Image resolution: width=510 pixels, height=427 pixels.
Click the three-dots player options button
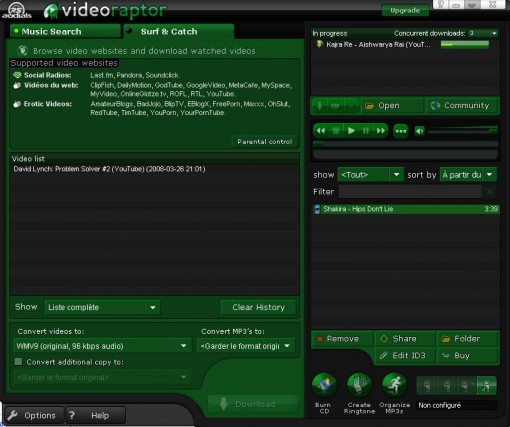tap(401, 131)
